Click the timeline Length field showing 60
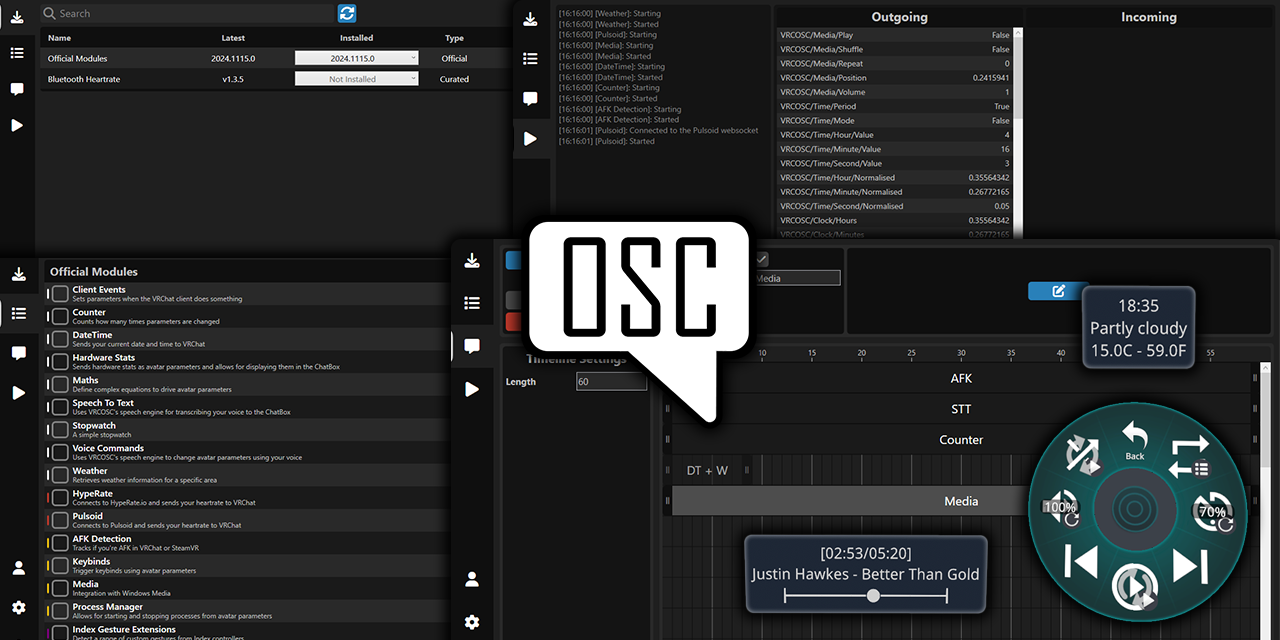 pos(612,382)
